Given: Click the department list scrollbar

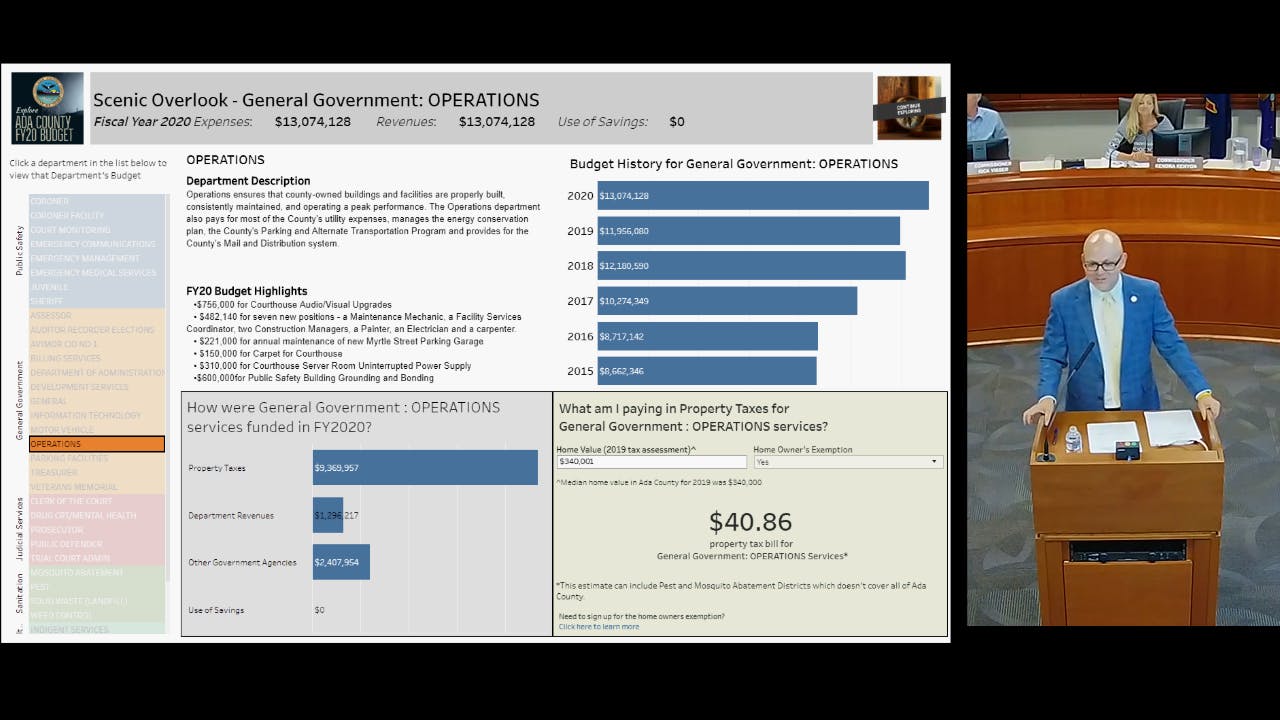Looking at the screenshot, I should [168, 387].
